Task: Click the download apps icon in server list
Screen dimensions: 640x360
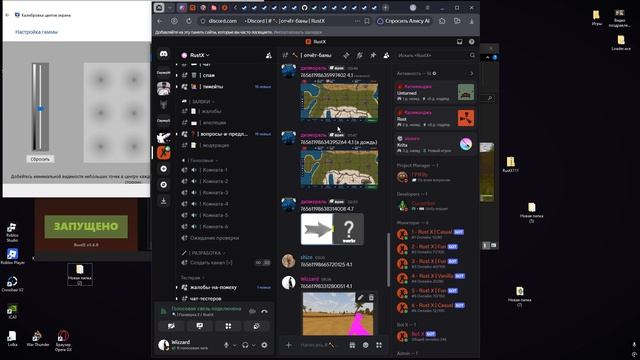Action: pos(164,201)
